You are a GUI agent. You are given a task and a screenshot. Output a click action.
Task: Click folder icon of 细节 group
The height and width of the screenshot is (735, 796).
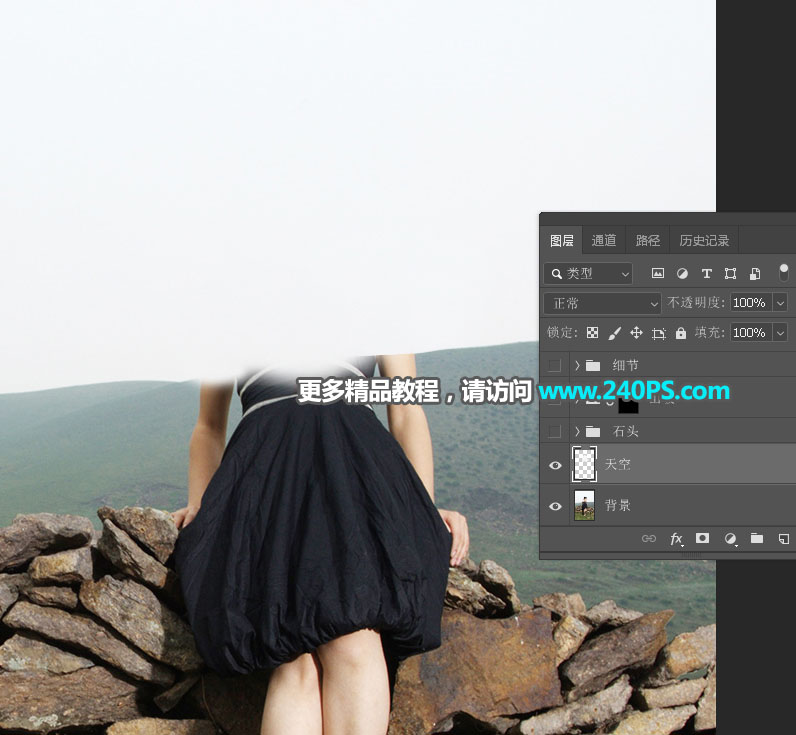point(593,365)
